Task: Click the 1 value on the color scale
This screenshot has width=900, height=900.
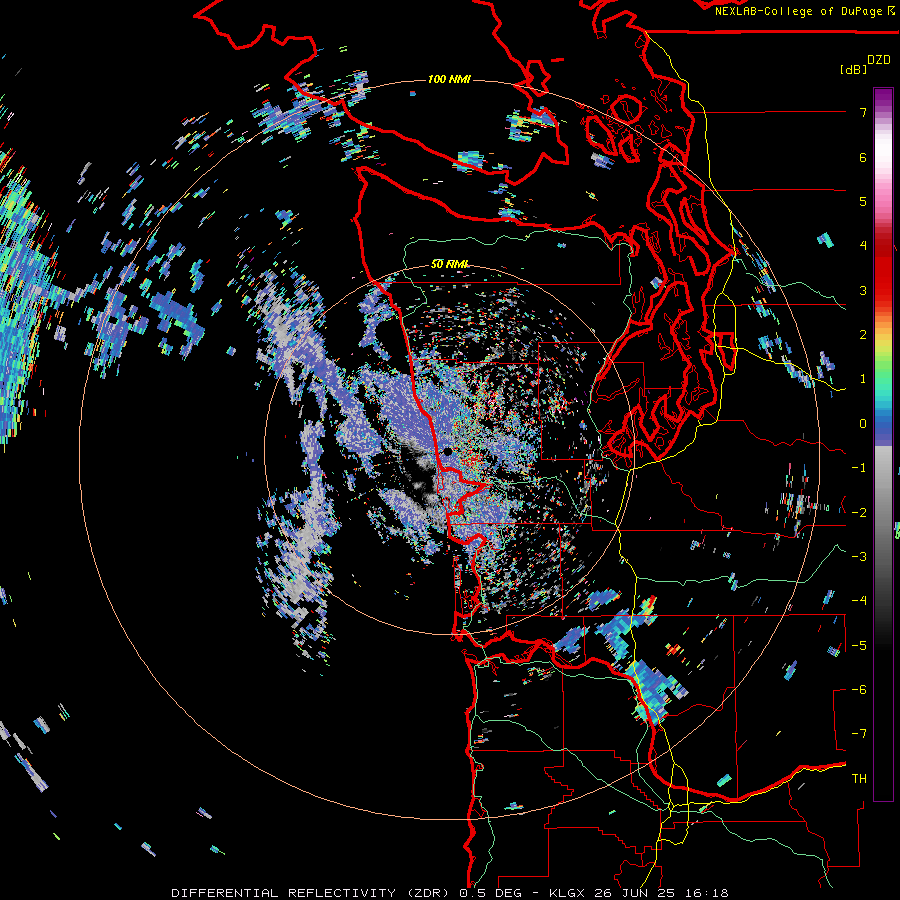Action: [x=863, y=379]
